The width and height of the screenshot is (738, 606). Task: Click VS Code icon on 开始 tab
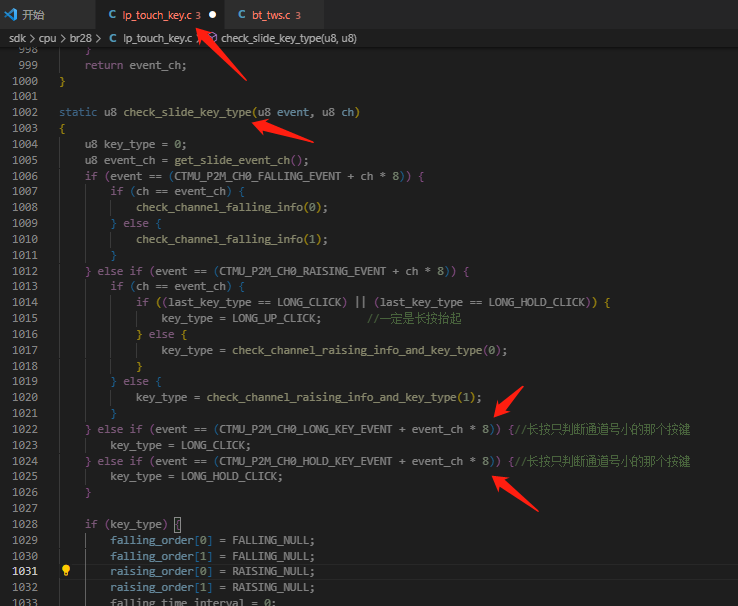[11, 15]
